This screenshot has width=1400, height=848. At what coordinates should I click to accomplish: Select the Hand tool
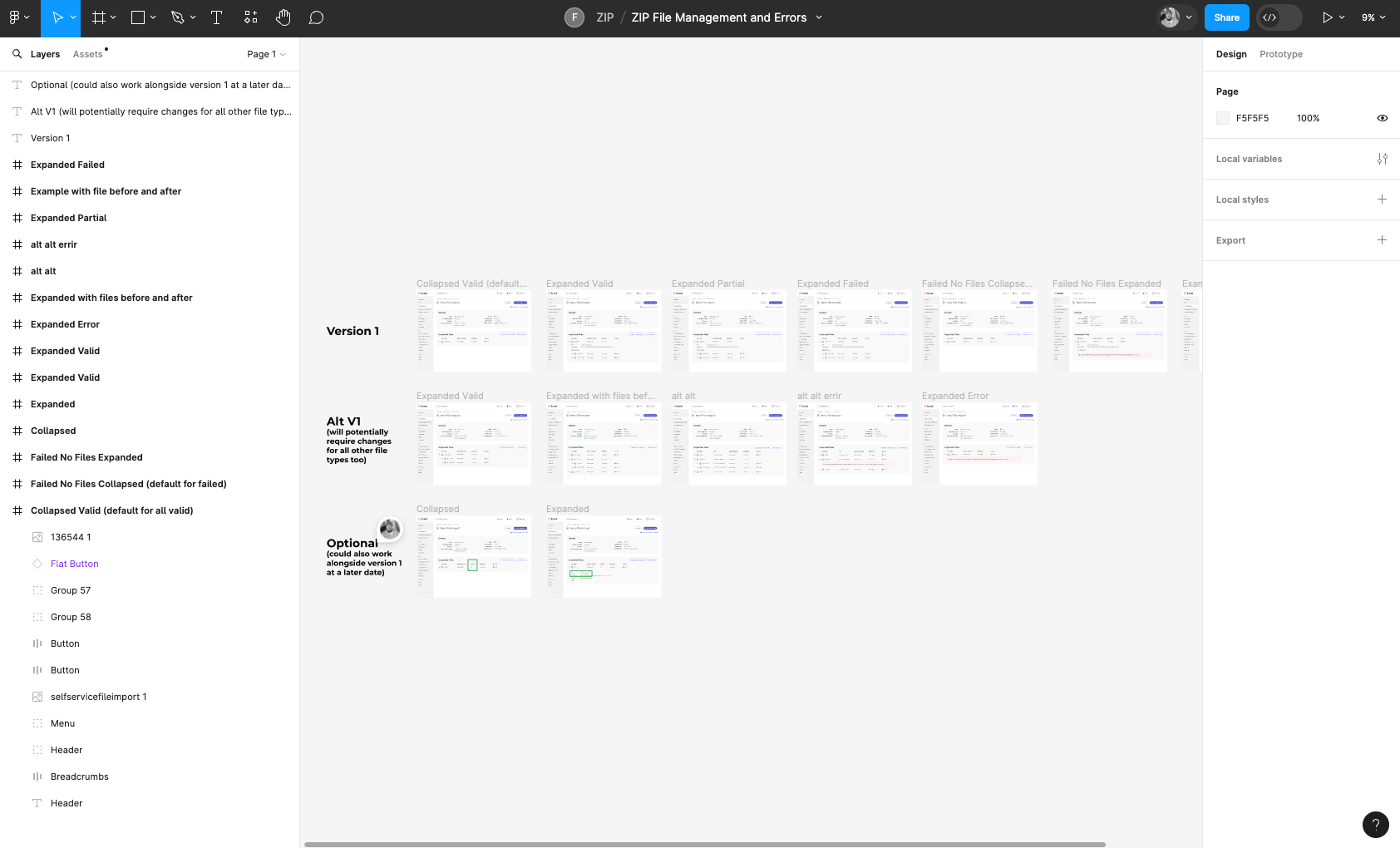click(283, 17)
